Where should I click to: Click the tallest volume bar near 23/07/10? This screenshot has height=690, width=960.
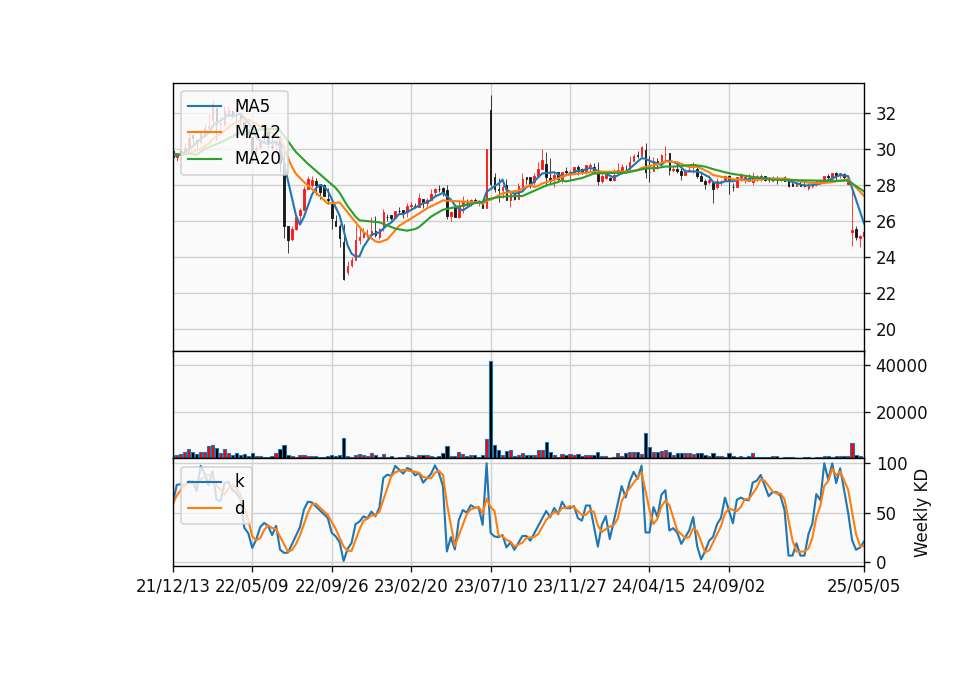click(x=491, y=410)
